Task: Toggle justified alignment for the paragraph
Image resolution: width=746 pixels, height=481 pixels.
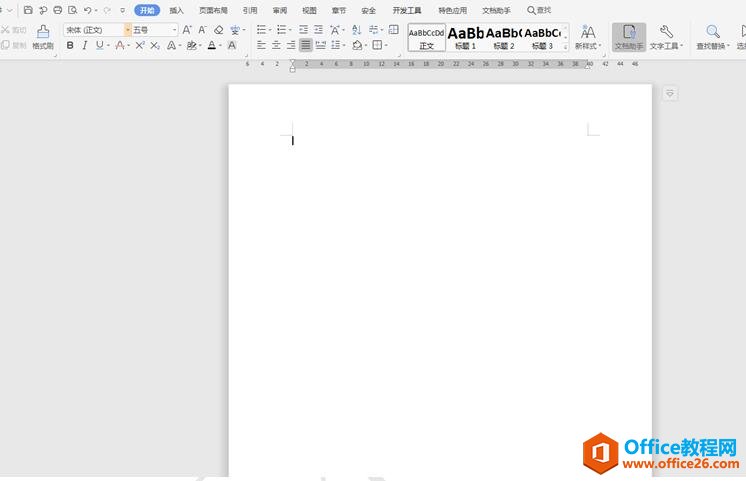Action: click(x=306, y=46)
